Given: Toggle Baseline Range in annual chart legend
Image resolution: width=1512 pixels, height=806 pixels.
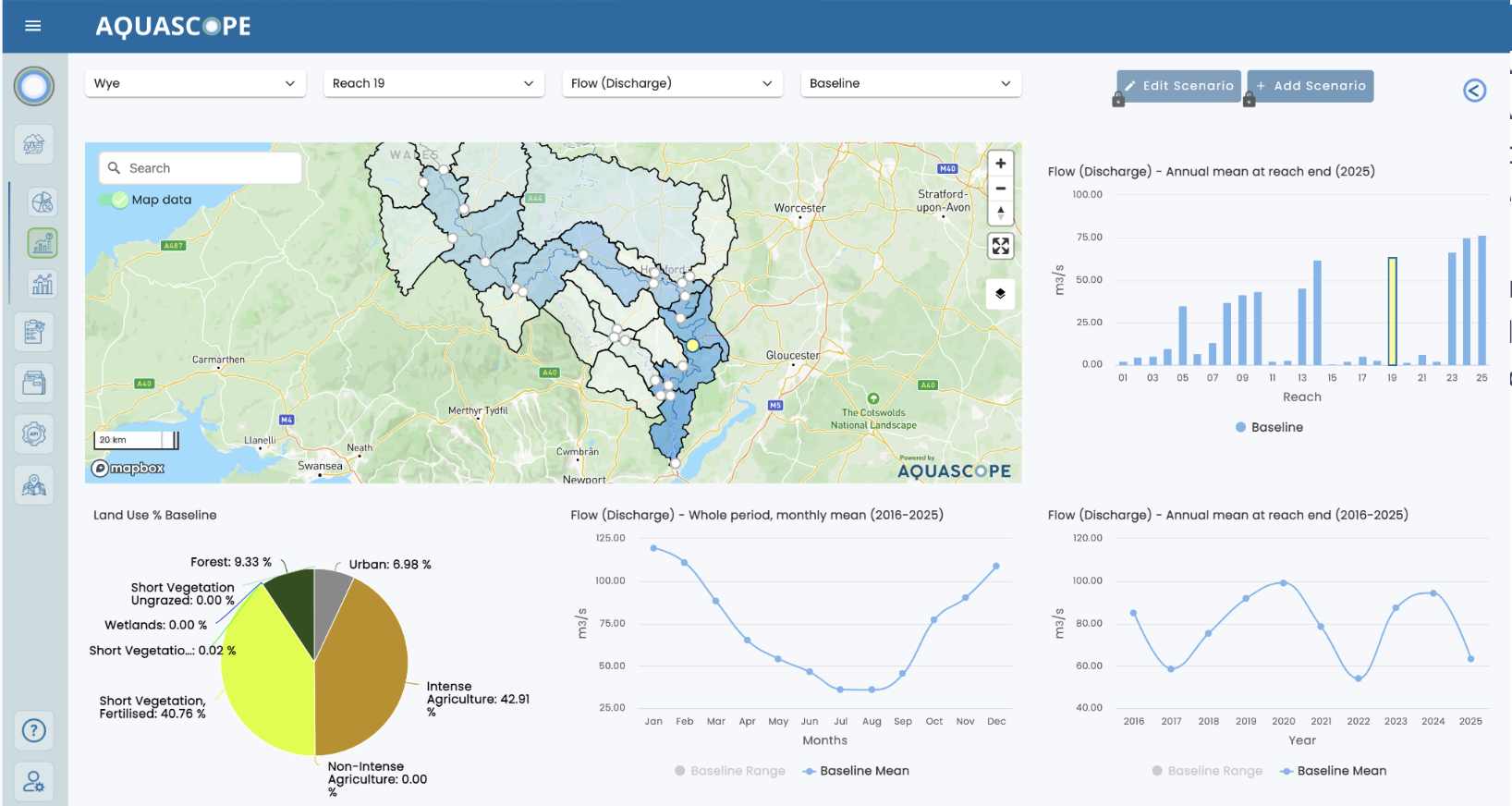Looking at the screenshot, I should 1207,771.
